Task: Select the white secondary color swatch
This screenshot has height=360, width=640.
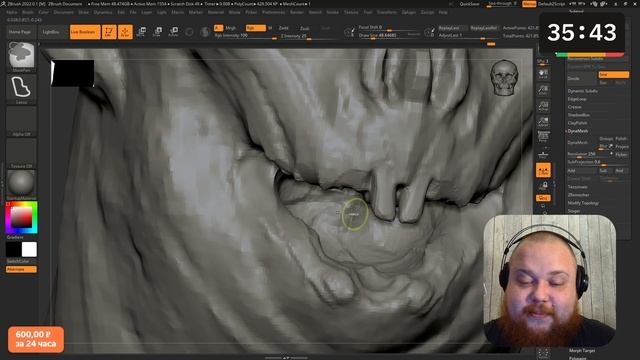Action: tap(29, 249)
